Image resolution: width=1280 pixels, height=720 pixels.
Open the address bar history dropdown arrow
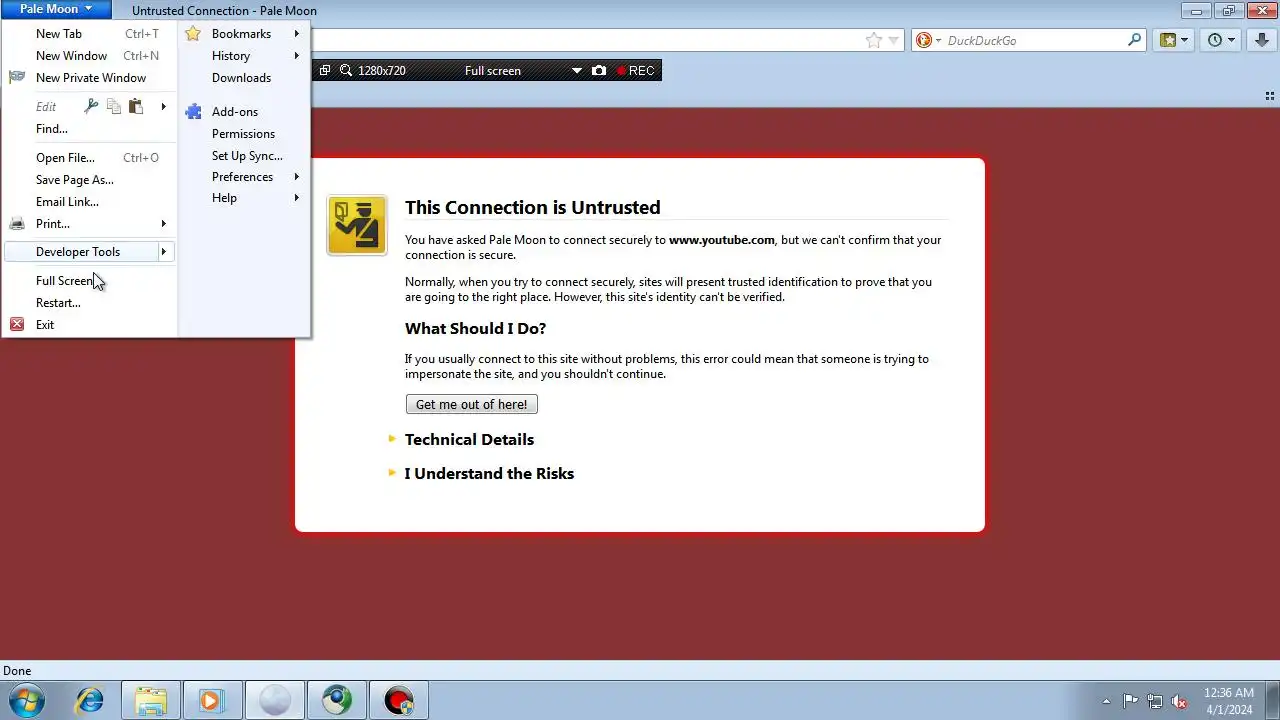tap(894, 40)
